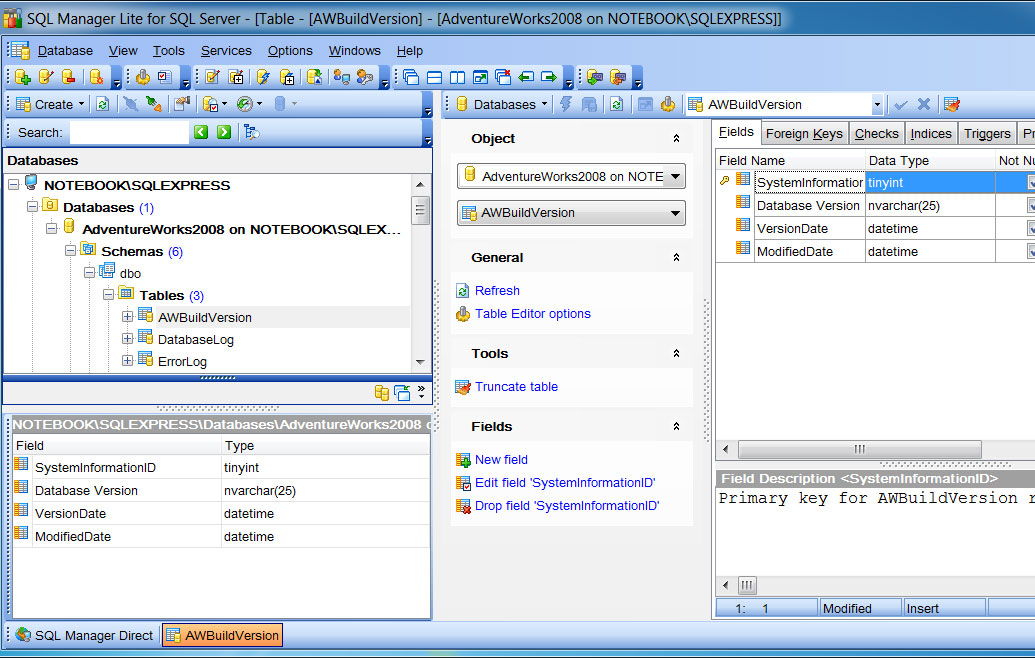
Task: Open the View menu
Action: tap(123, 51)
